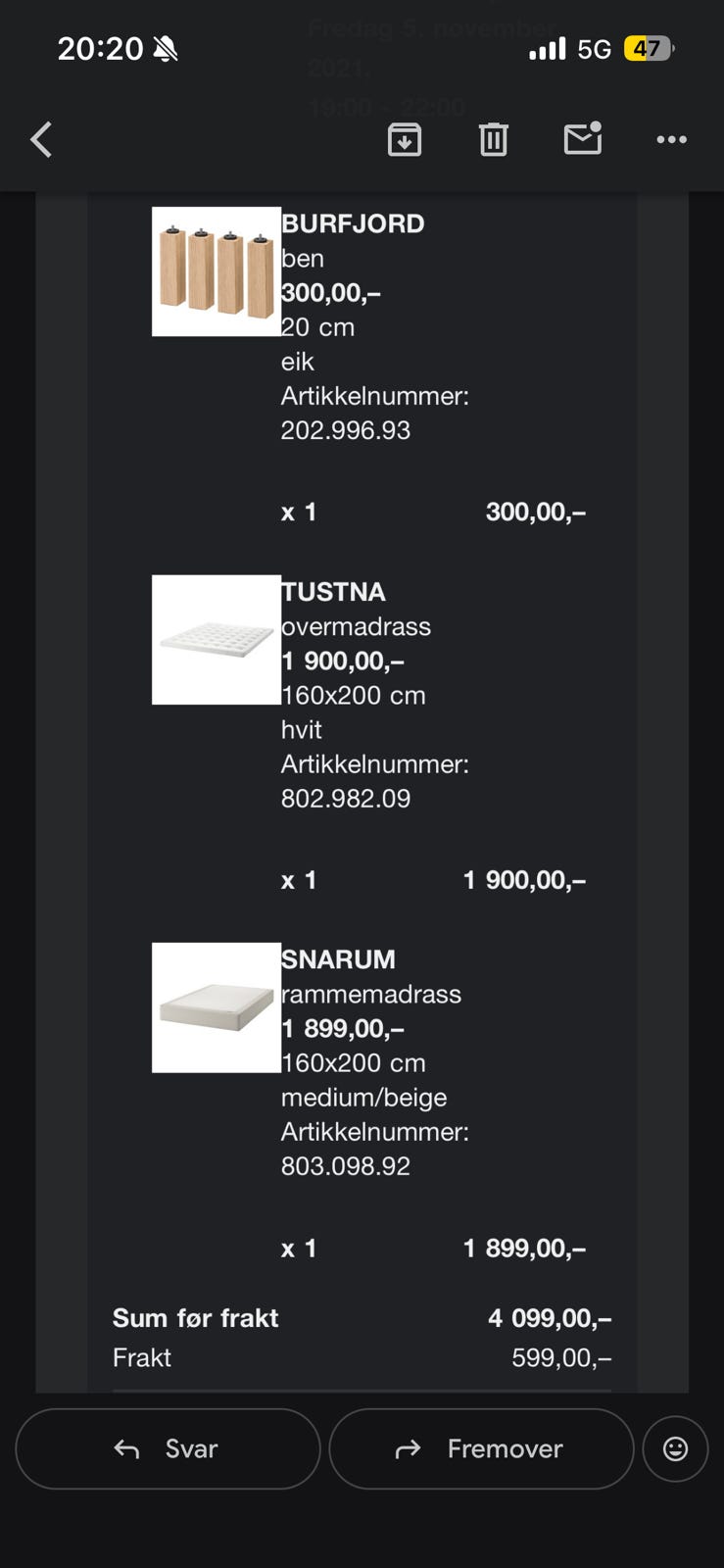This screenshot has height=1568, width=724.
Task: Tap the battery indicator in status bar
Action: point(649,48)
